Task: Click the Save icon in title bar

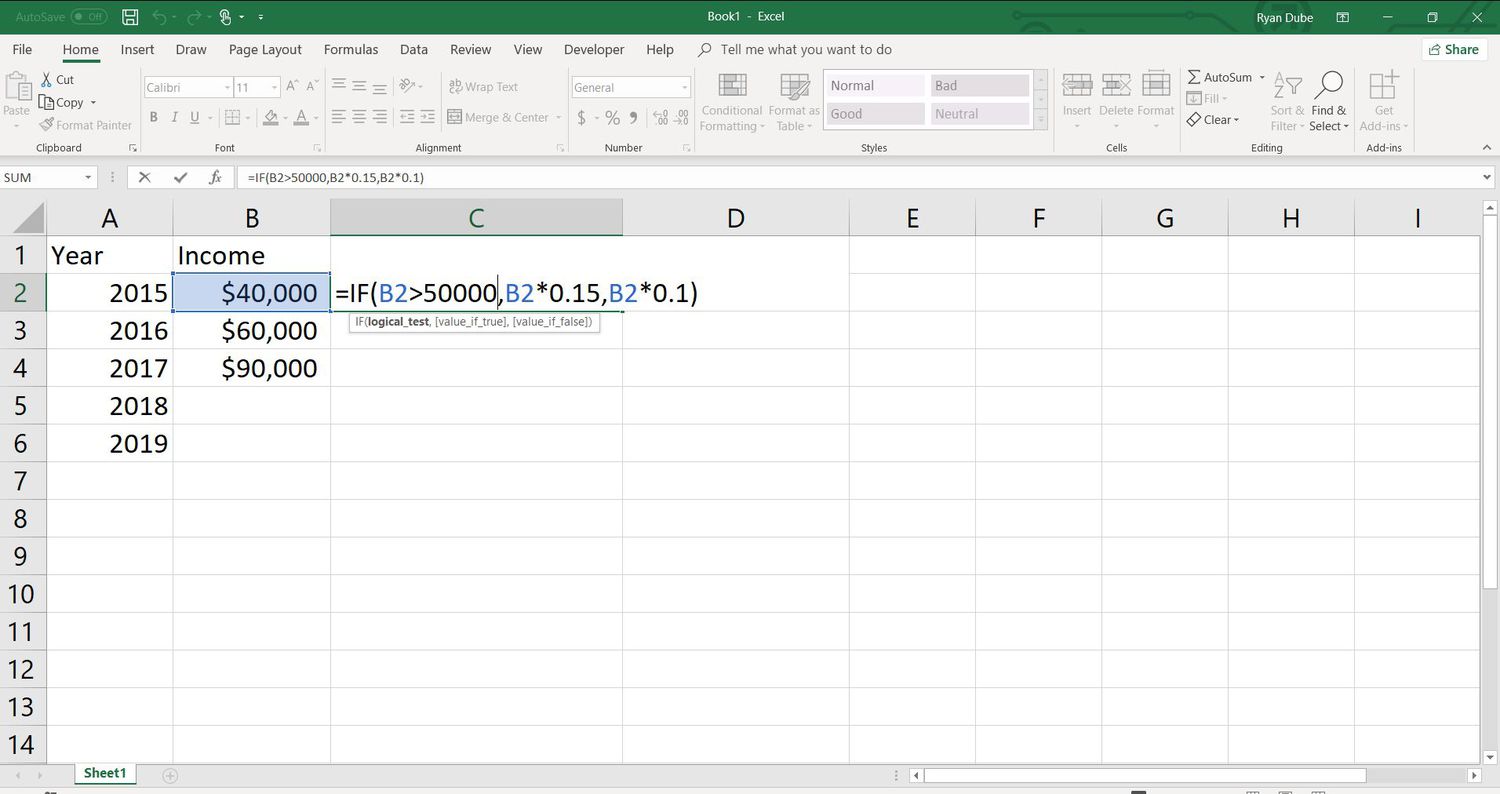Action: point(130,17)
